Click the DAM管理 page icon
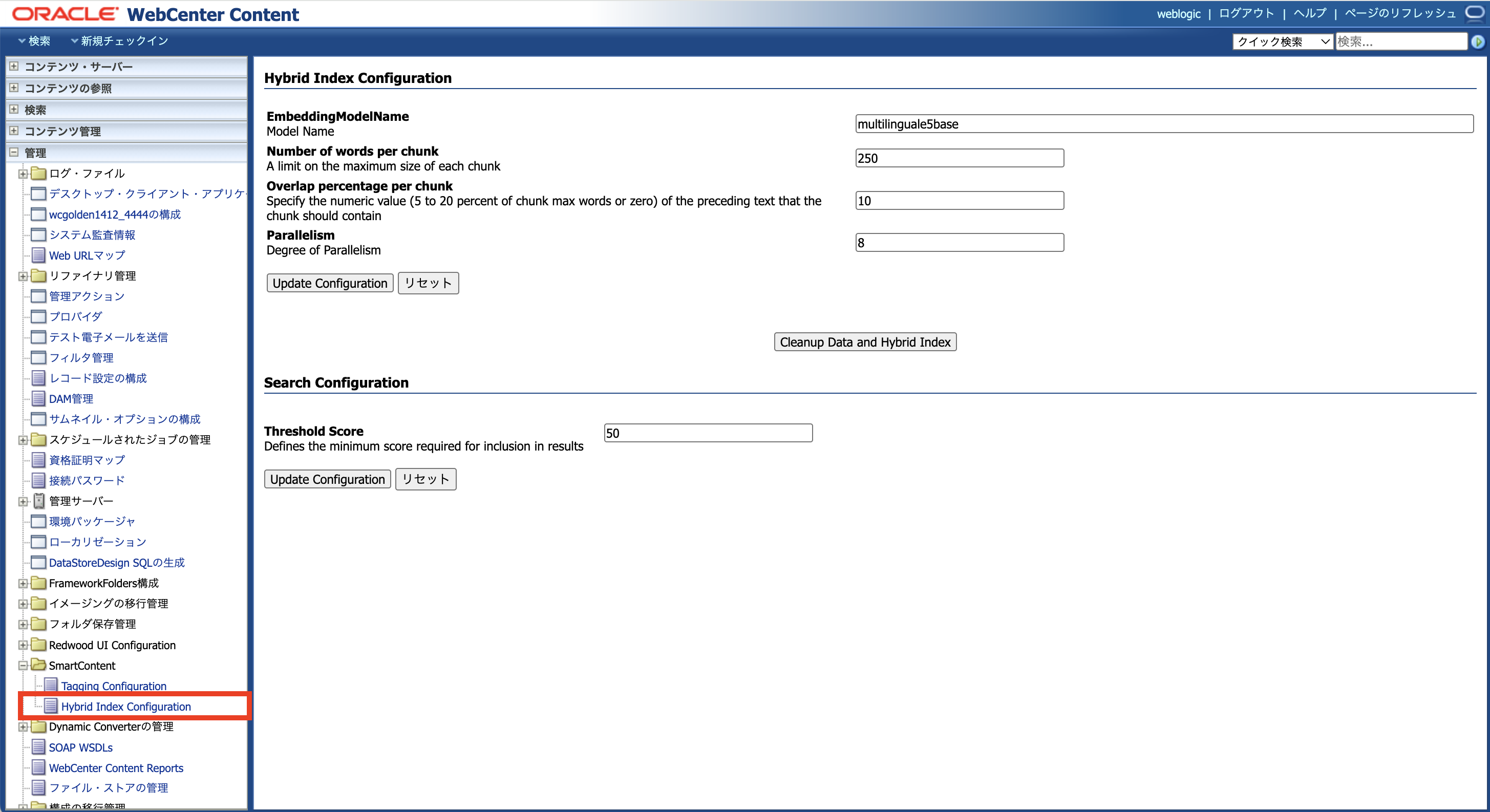1490x812 pixels. coord(38,398)
